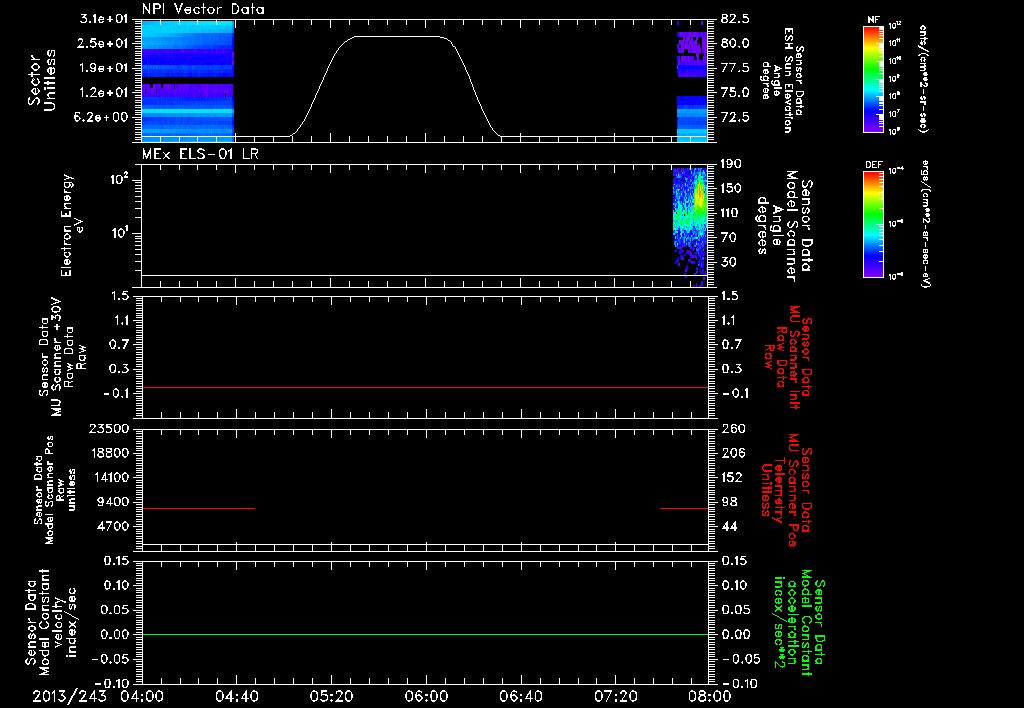This screenshot has height=708, width=1024.
Task: Click the '80.0' Sun elevation tick label
Action: [x=735, y=43]
